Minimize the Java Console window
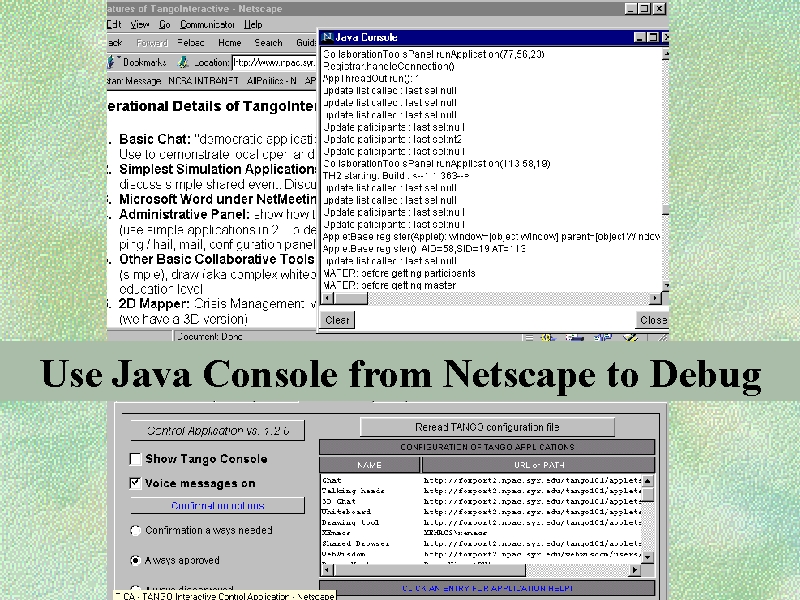The height and width of the screenshot is (600, 800). pyautogui.click(x=640, y=37)
